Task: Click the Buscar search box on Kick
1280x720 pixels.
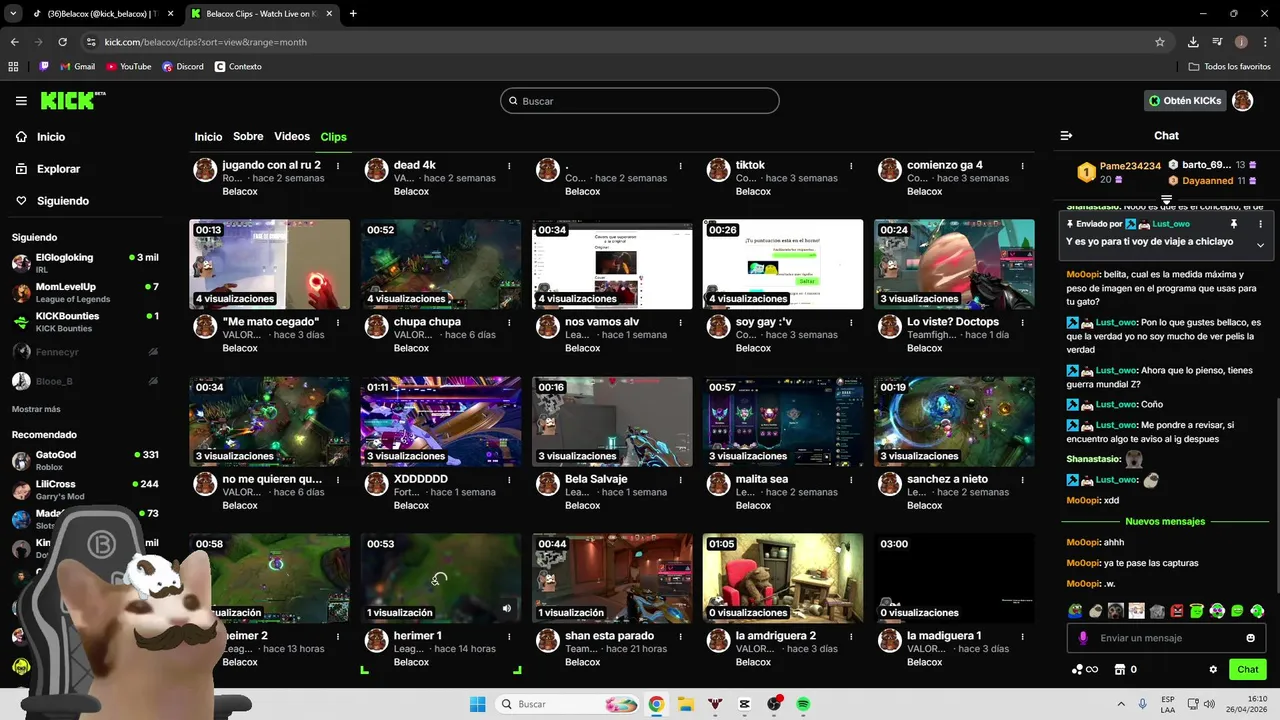Action: 640,101
